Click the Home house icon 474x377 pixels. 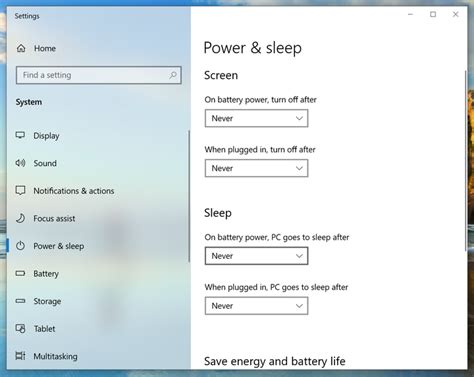[x=21, y=48]
